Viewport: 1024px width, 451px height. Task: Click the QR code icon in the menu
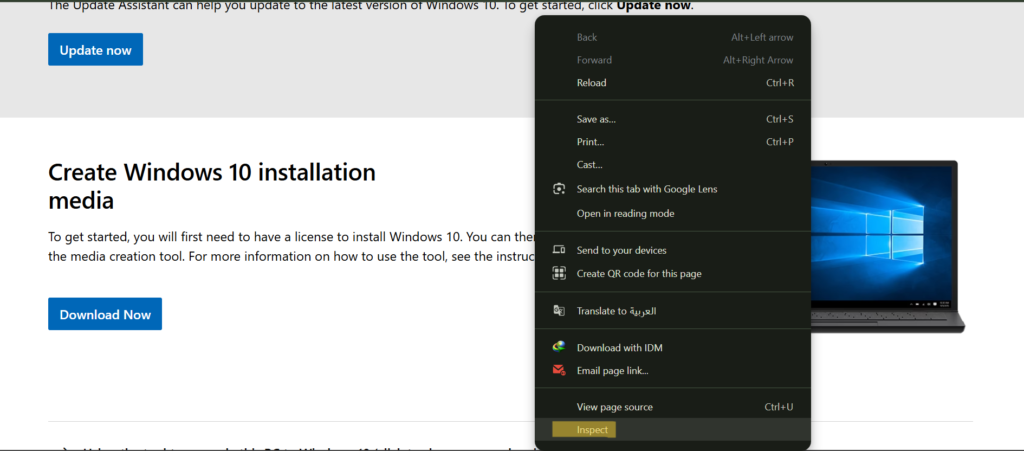click(x=559, y=274)
